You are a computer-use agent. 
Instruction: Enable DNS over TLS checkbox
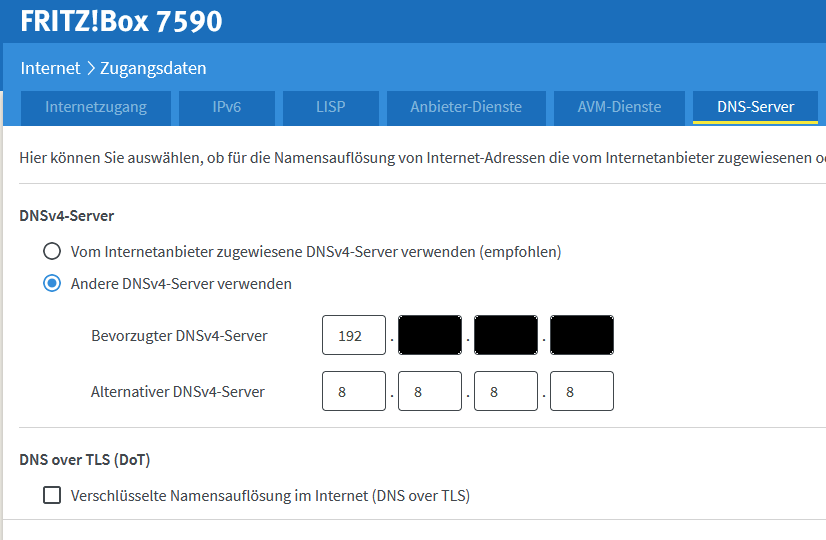point(52,495)
